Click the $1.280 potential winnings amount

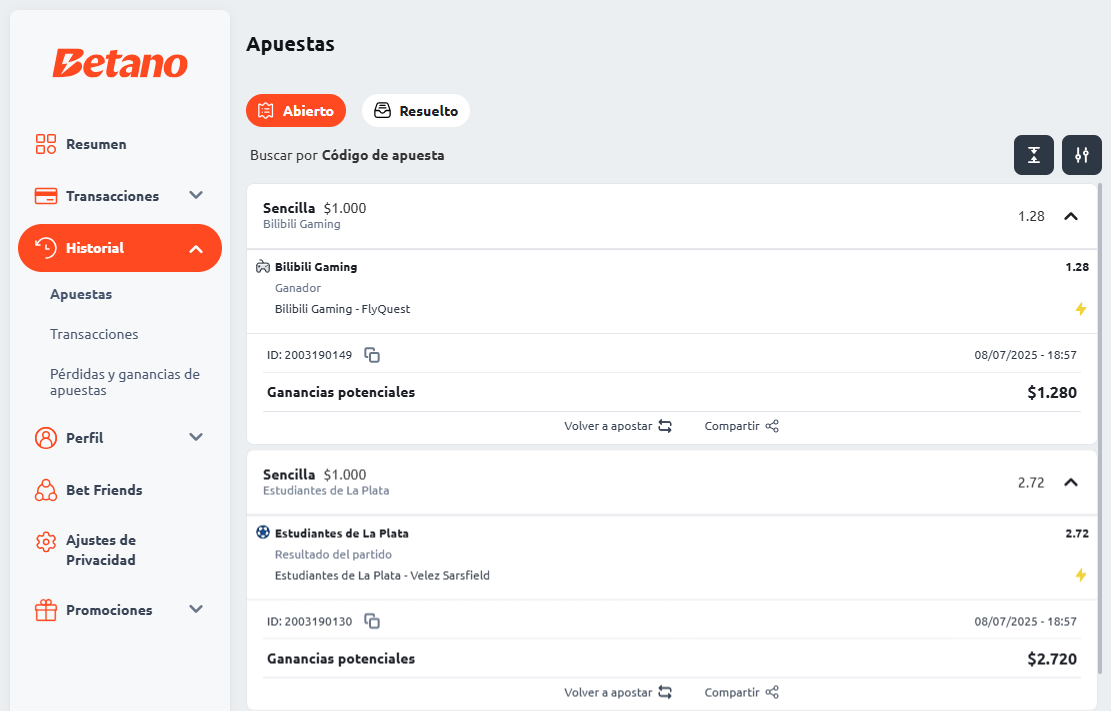click(1051, 393)
